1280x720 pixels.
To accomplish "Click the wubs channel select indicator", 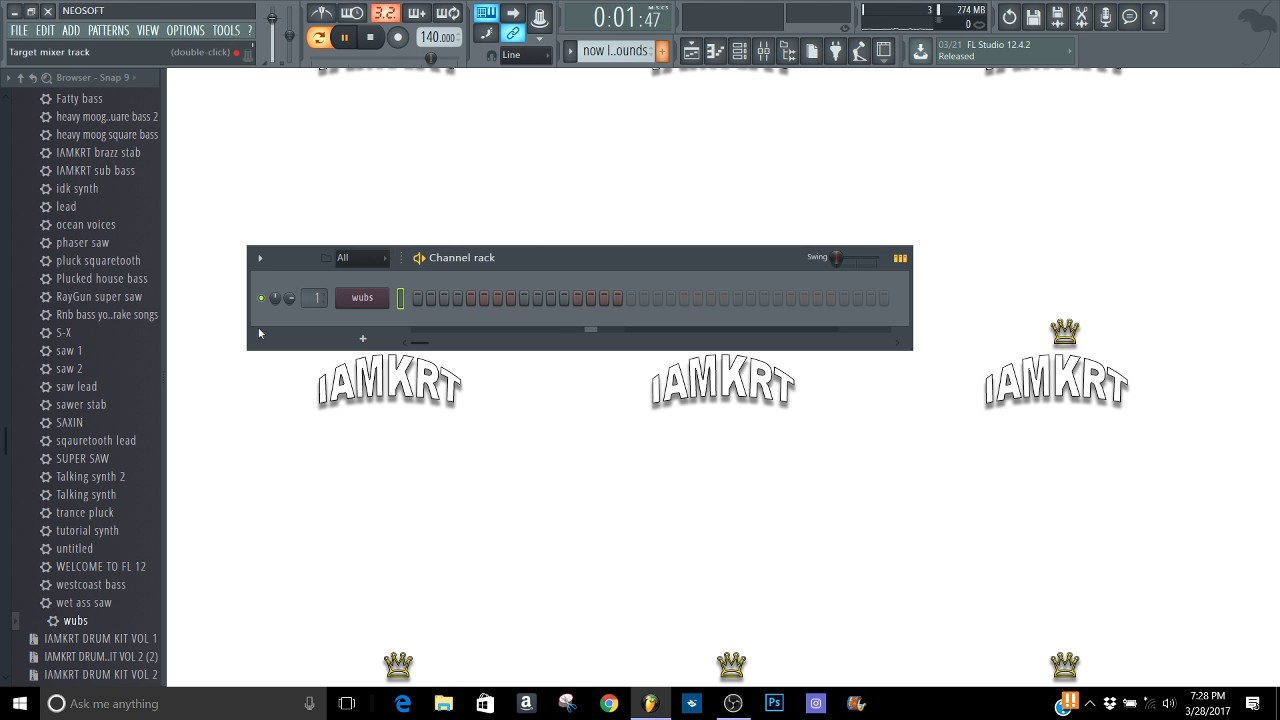I will point(400,298).
